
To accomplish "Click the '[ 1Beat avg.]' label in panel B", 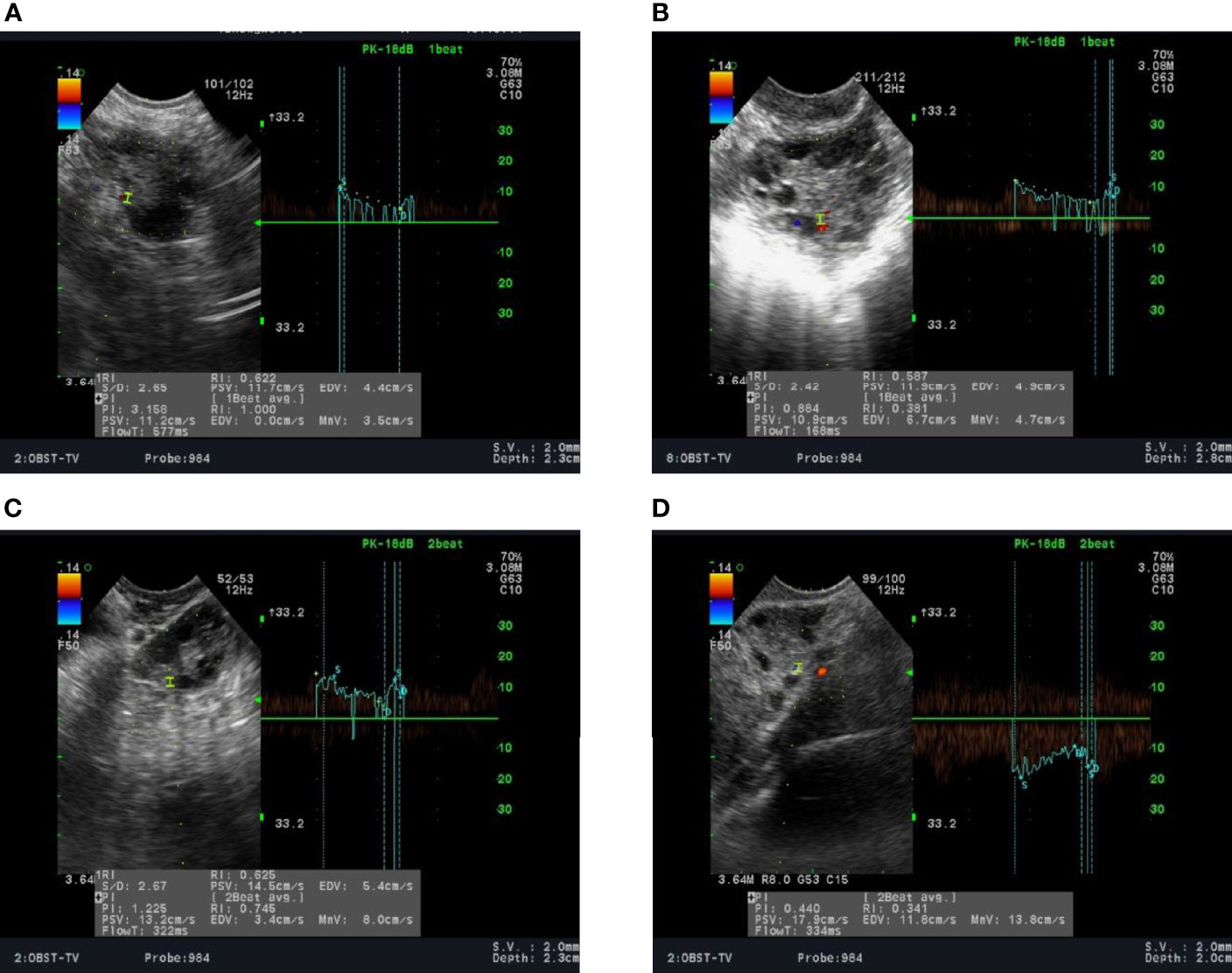I will 910,396.
